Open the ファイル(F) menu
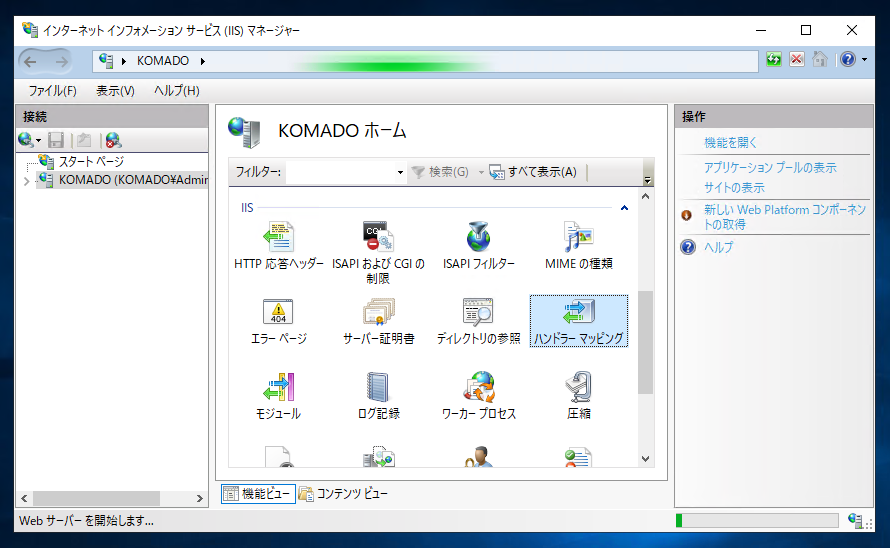The image size is (890, 548). coord(52,91)
